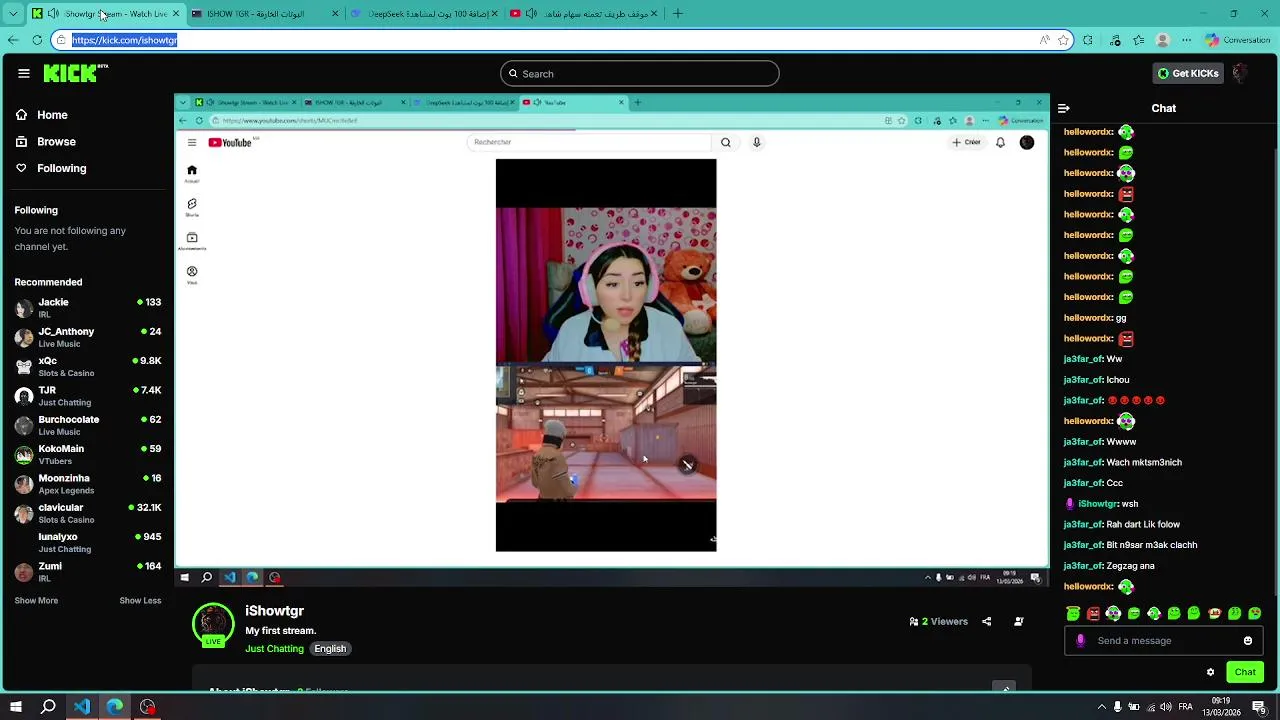
Task: Open a new browser tab
Action: [x=678, y=14]
